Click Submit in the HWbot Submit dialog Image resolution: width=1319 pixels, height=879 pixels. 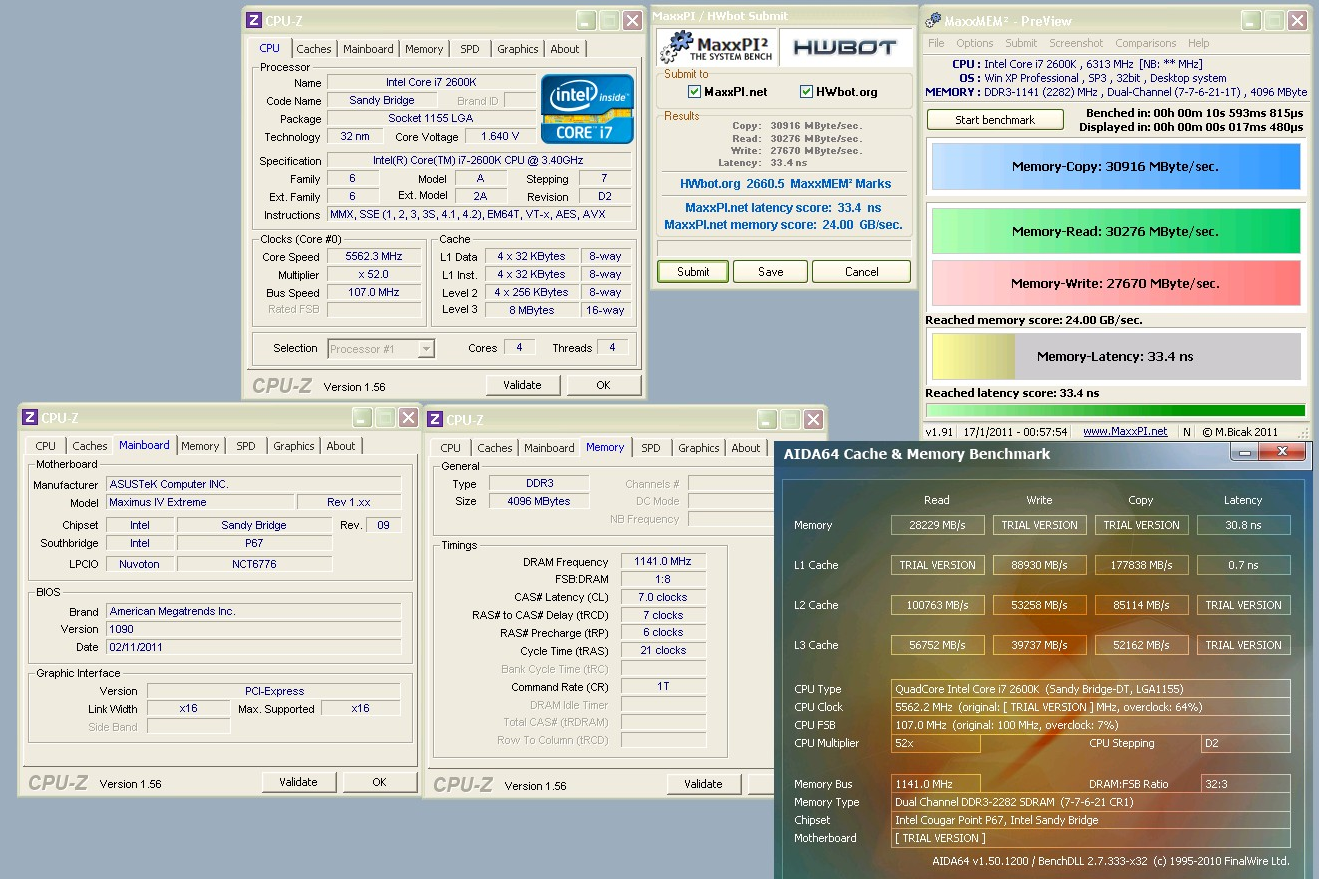click(x=693, y=272)
